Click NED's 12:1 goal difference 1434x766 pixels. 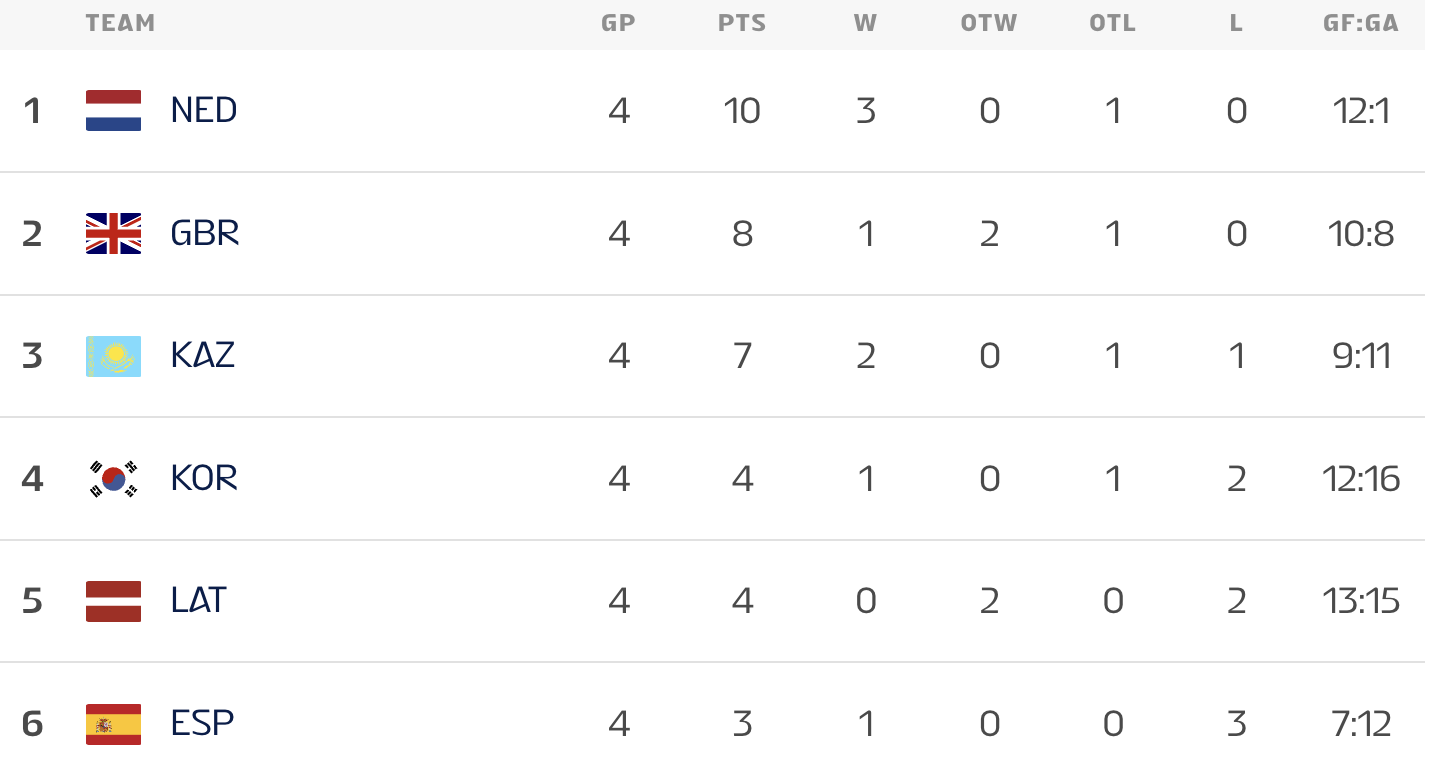(1362, 110)
